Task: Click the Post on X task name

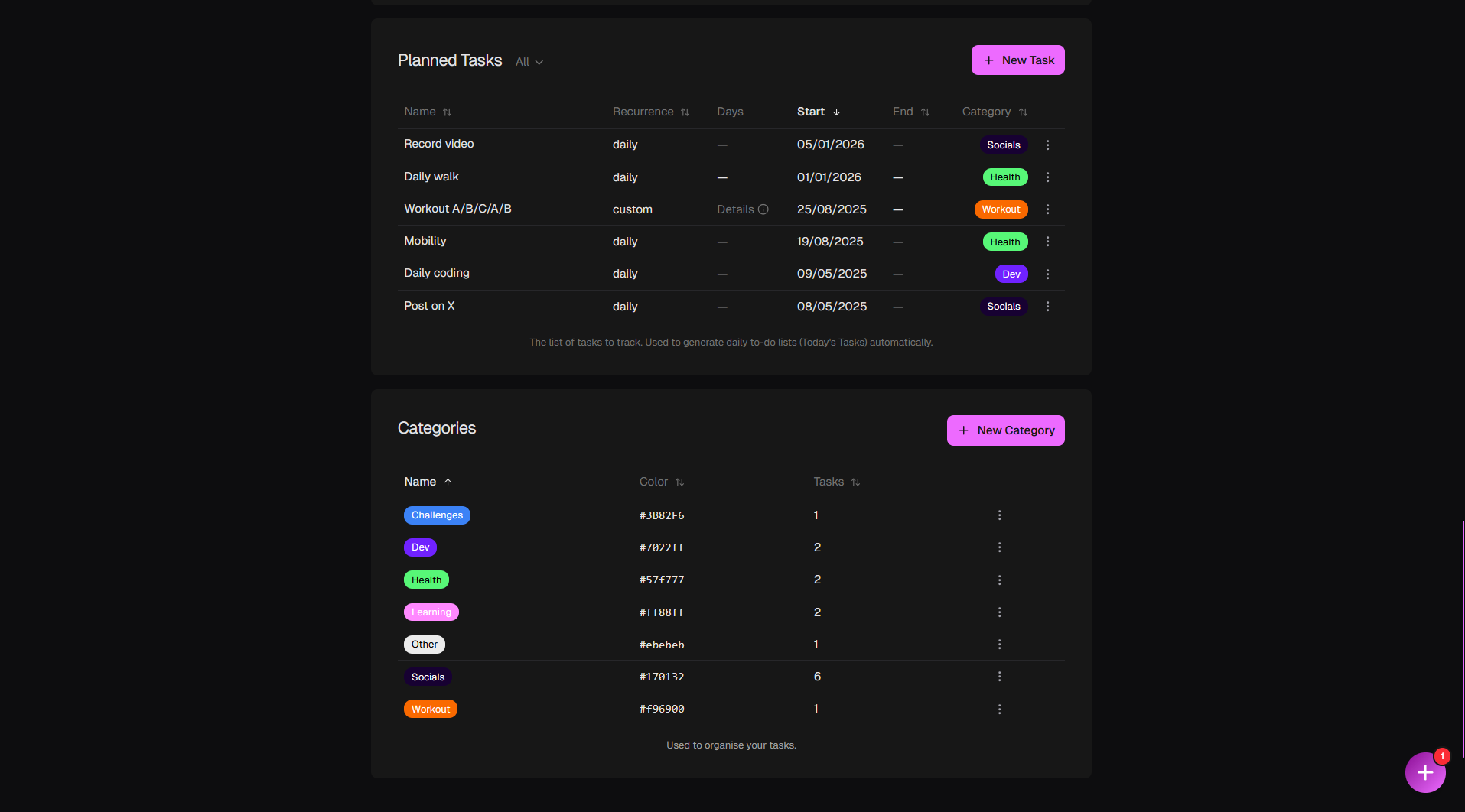Action: pos(429,306)
